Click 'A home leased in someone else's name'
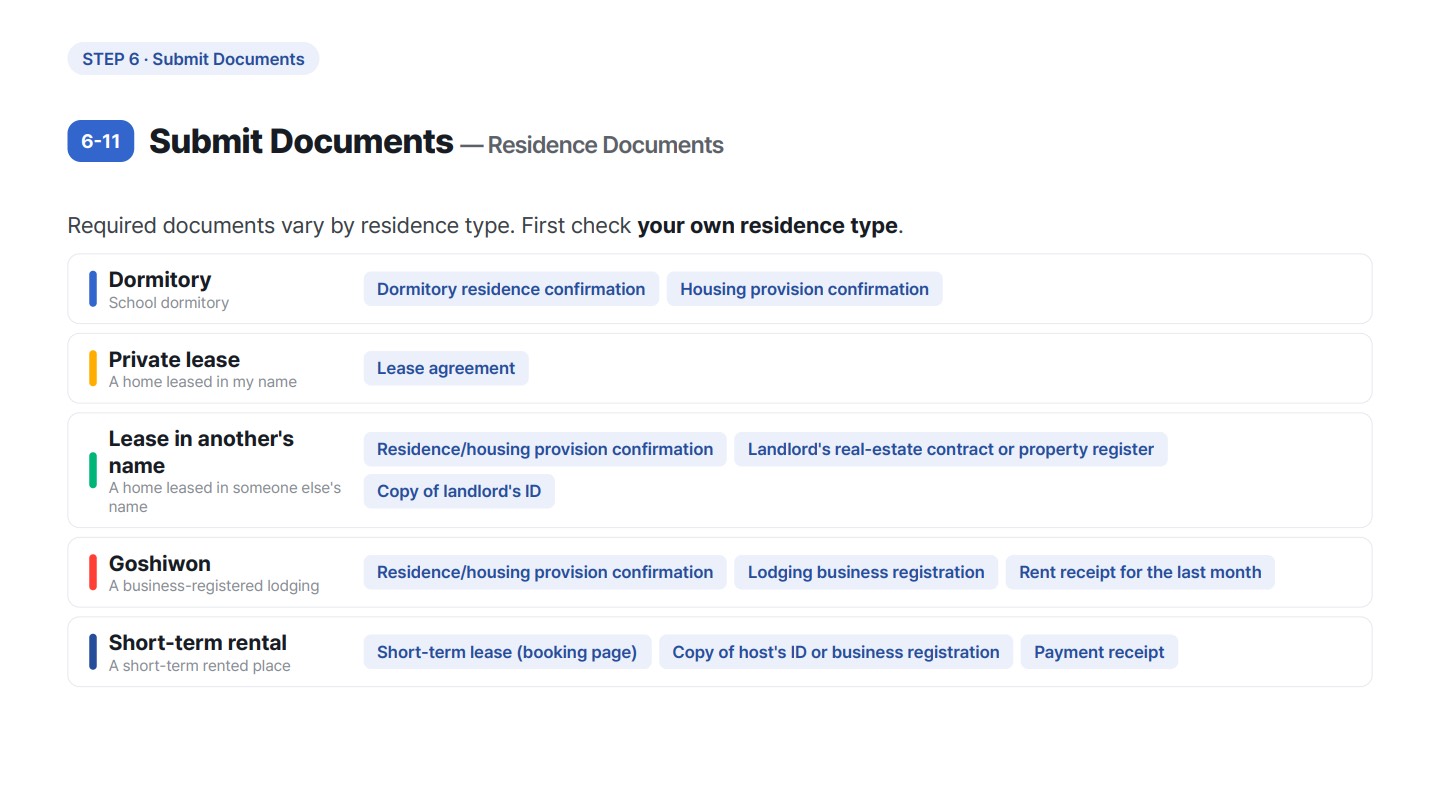 [225, 497]
